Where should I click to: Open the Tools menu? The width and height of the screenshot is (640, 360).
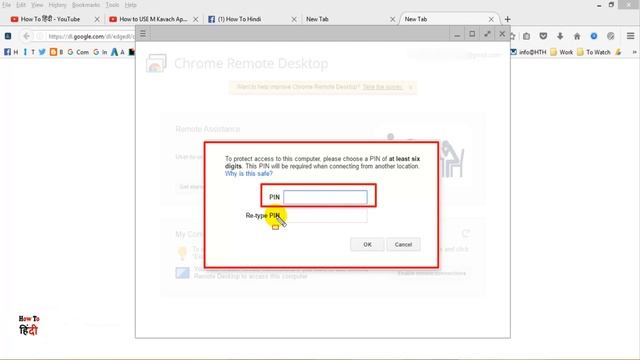112,5
